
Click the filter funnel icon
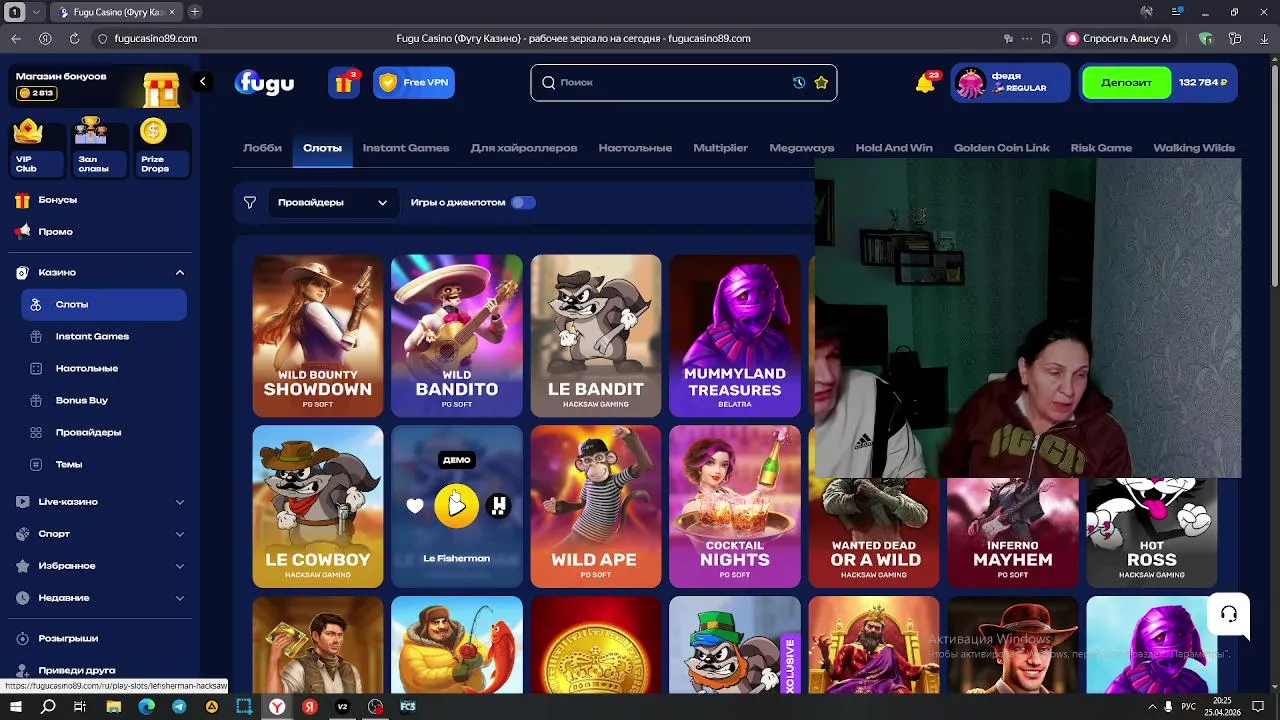[250, 202]
